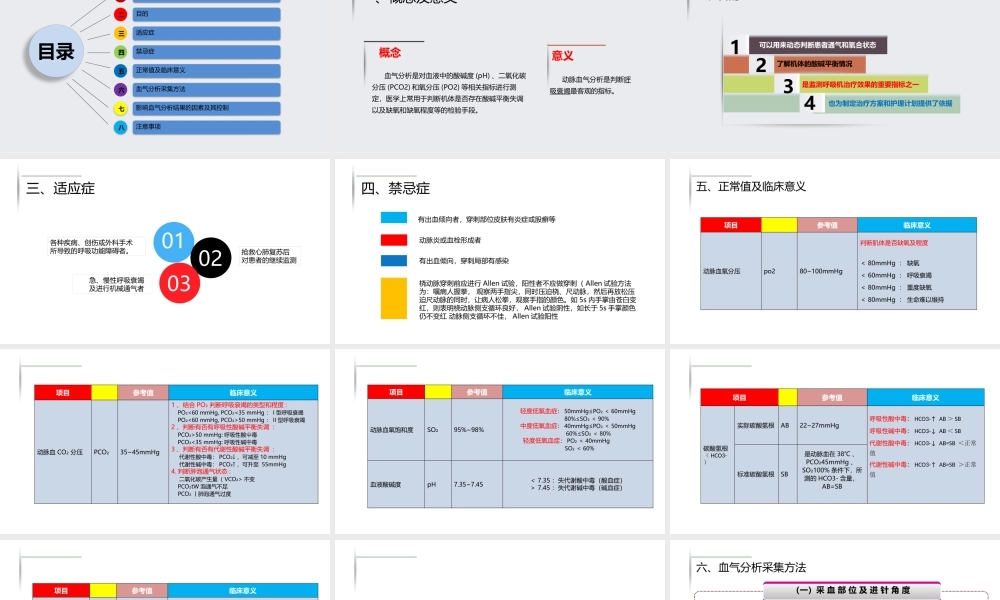The height and width of the screenshot is (600, 1000).
Task: Click the green "四" circle beside 禁忌症
Action: 121,52
